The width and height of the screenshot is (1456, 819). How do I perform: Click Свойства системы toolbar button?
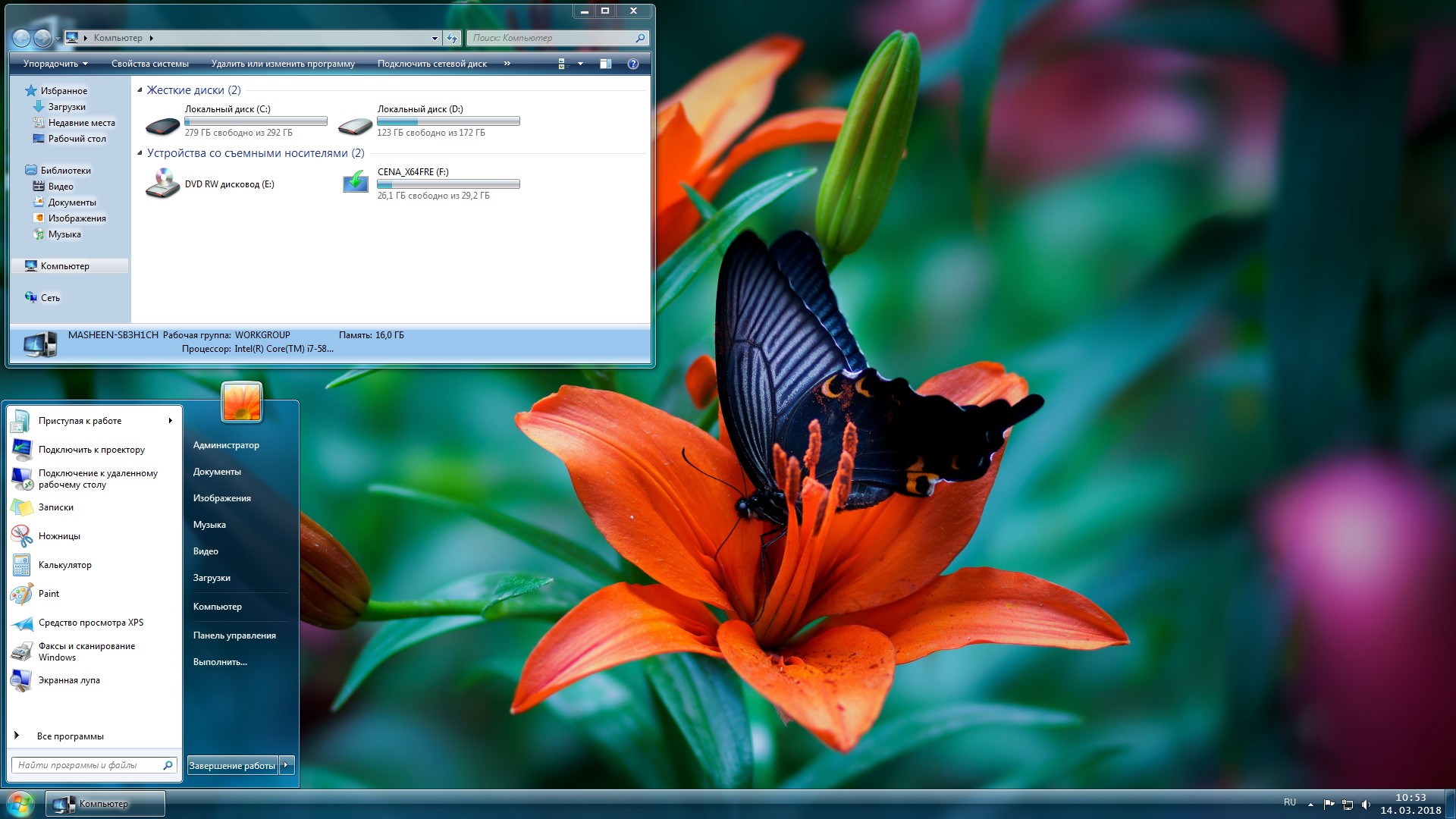149,64
